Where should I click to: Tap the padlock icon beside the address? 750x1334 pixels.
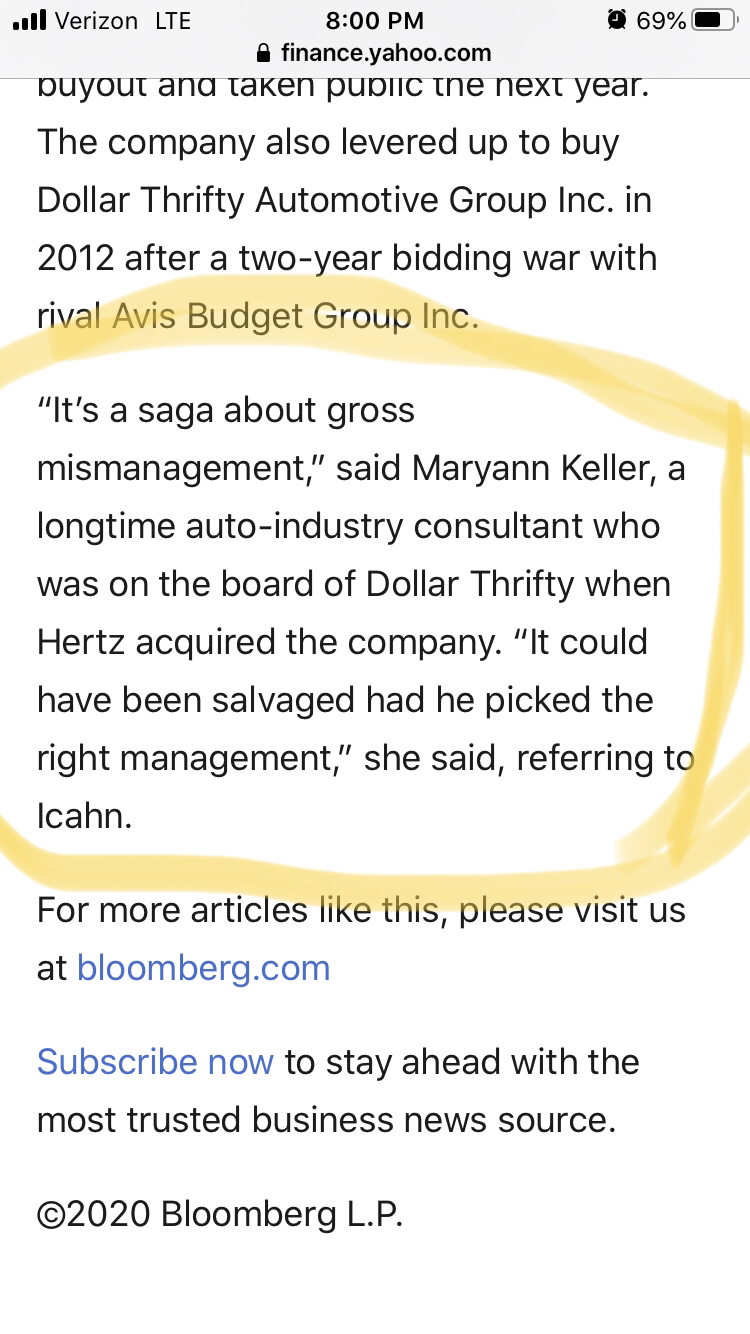point(264,53)
